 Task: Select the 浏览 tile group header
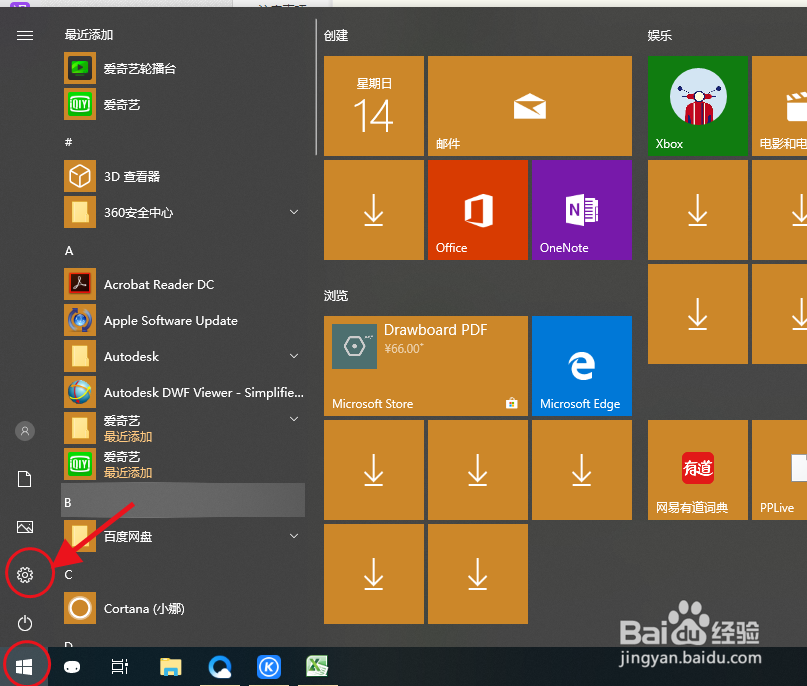click(x=336, y=295)
